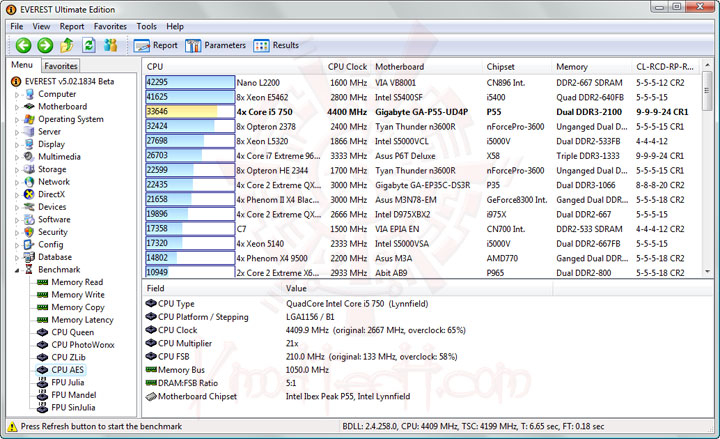Select the Server icon in tree
Screen dimensions: 720x439
click(30, 132)
